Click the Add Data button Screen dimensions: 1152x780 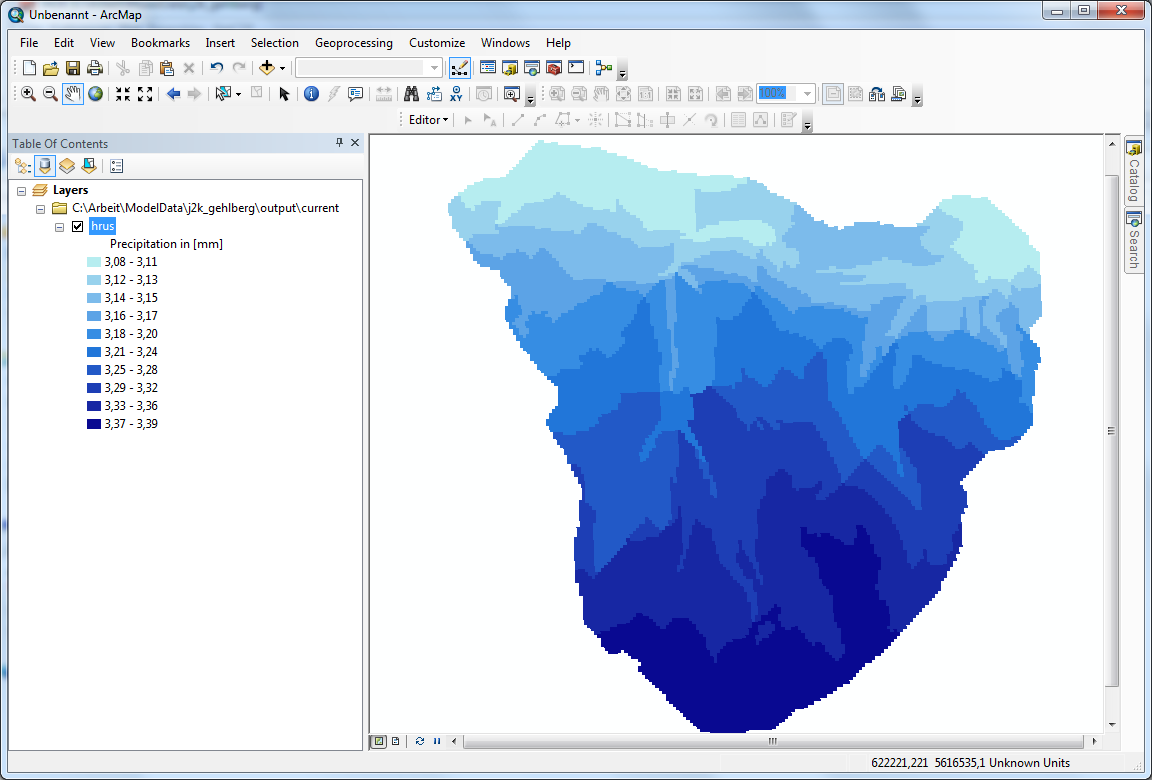pos(266,68)
